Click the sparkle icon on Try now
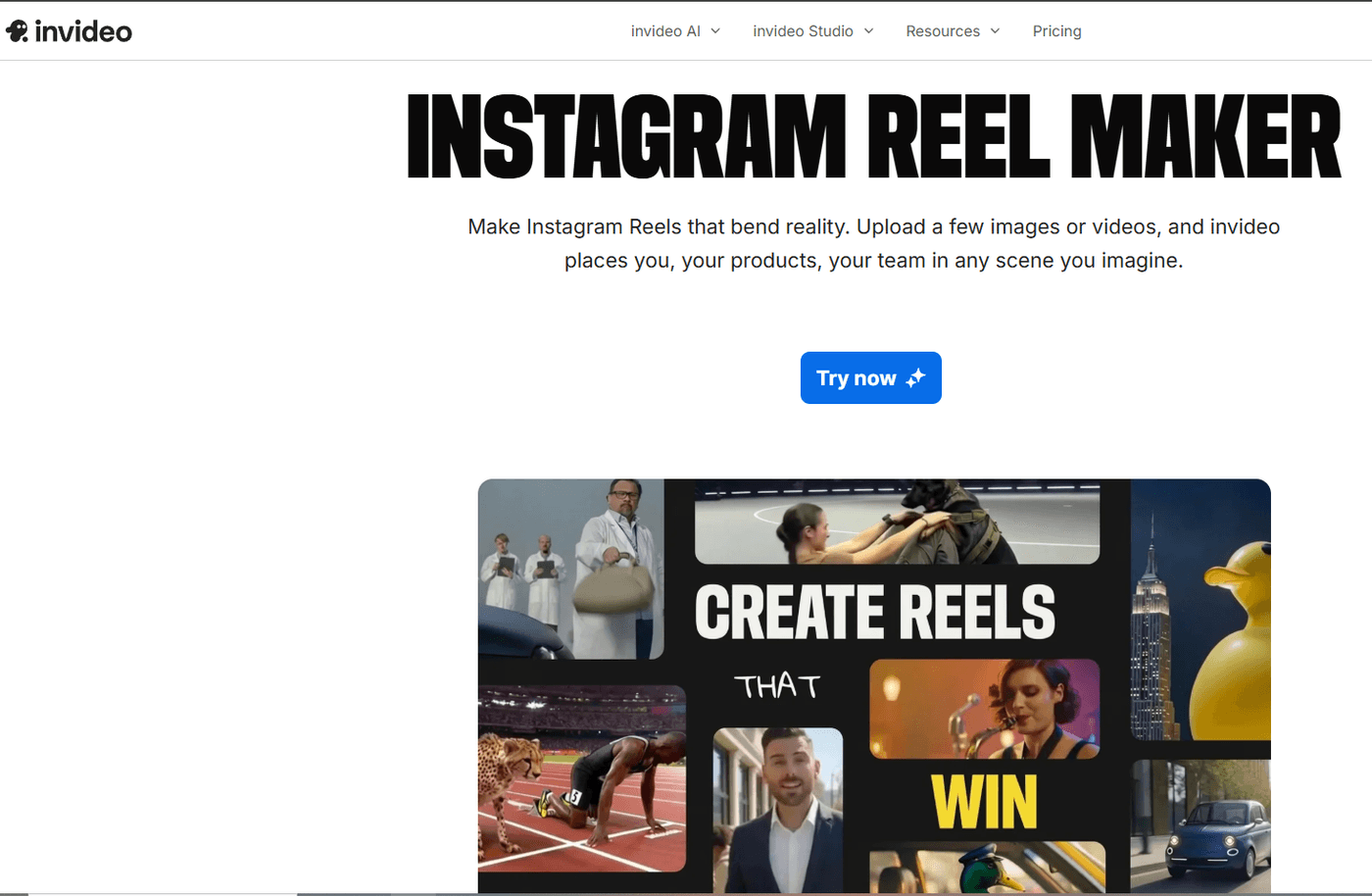This screenshot has width=1372, height=896. tap(915, 378)
